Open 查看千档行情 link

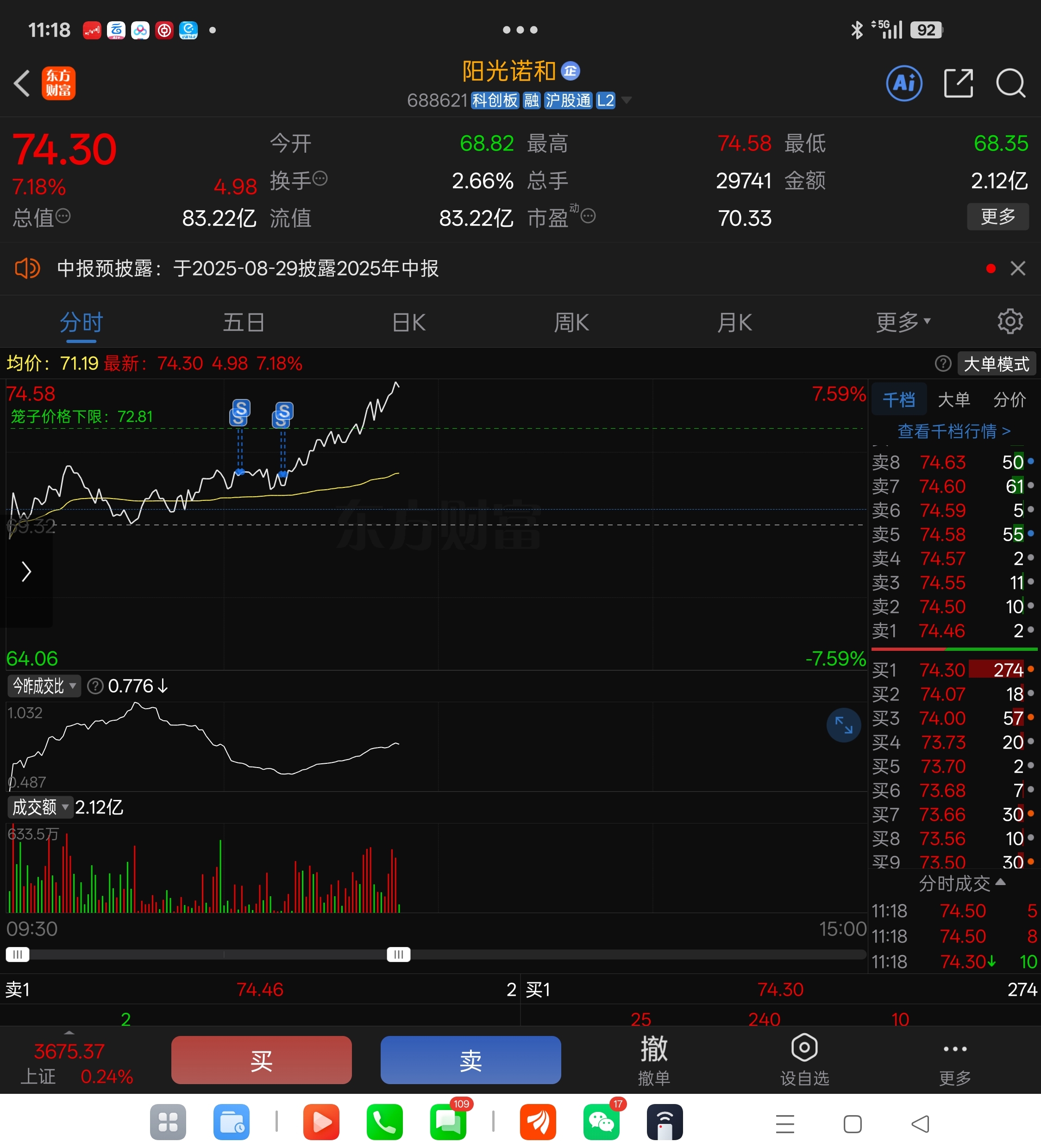[954, 431]
